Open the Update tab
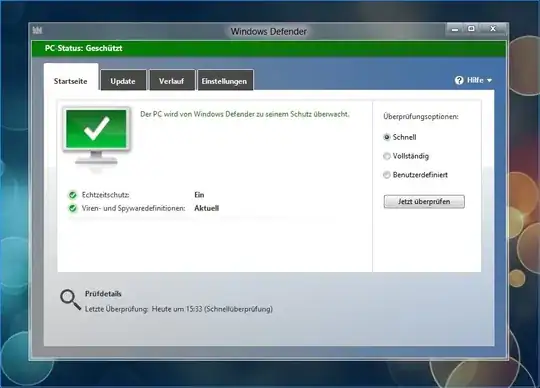540x388 pixels. coord(123,81)
